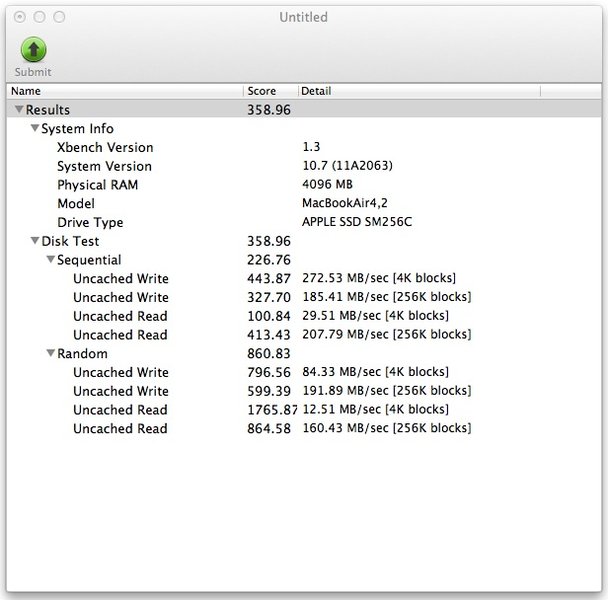Click the Disk Test score 358.96
This screenshot has height=600, width=608.
point(269,241)
